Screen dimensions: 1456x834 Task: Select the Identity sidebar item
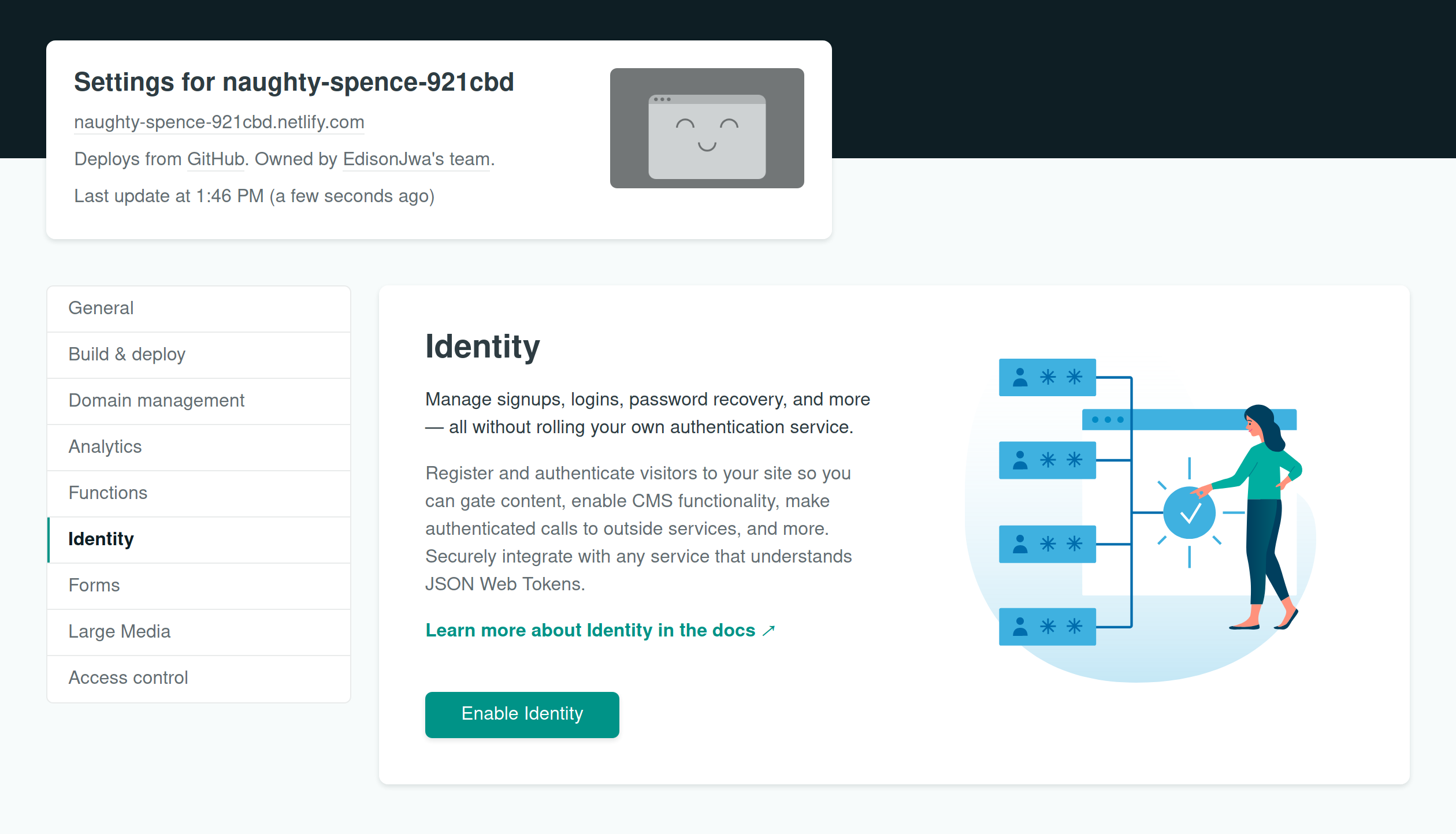point(101,539)
